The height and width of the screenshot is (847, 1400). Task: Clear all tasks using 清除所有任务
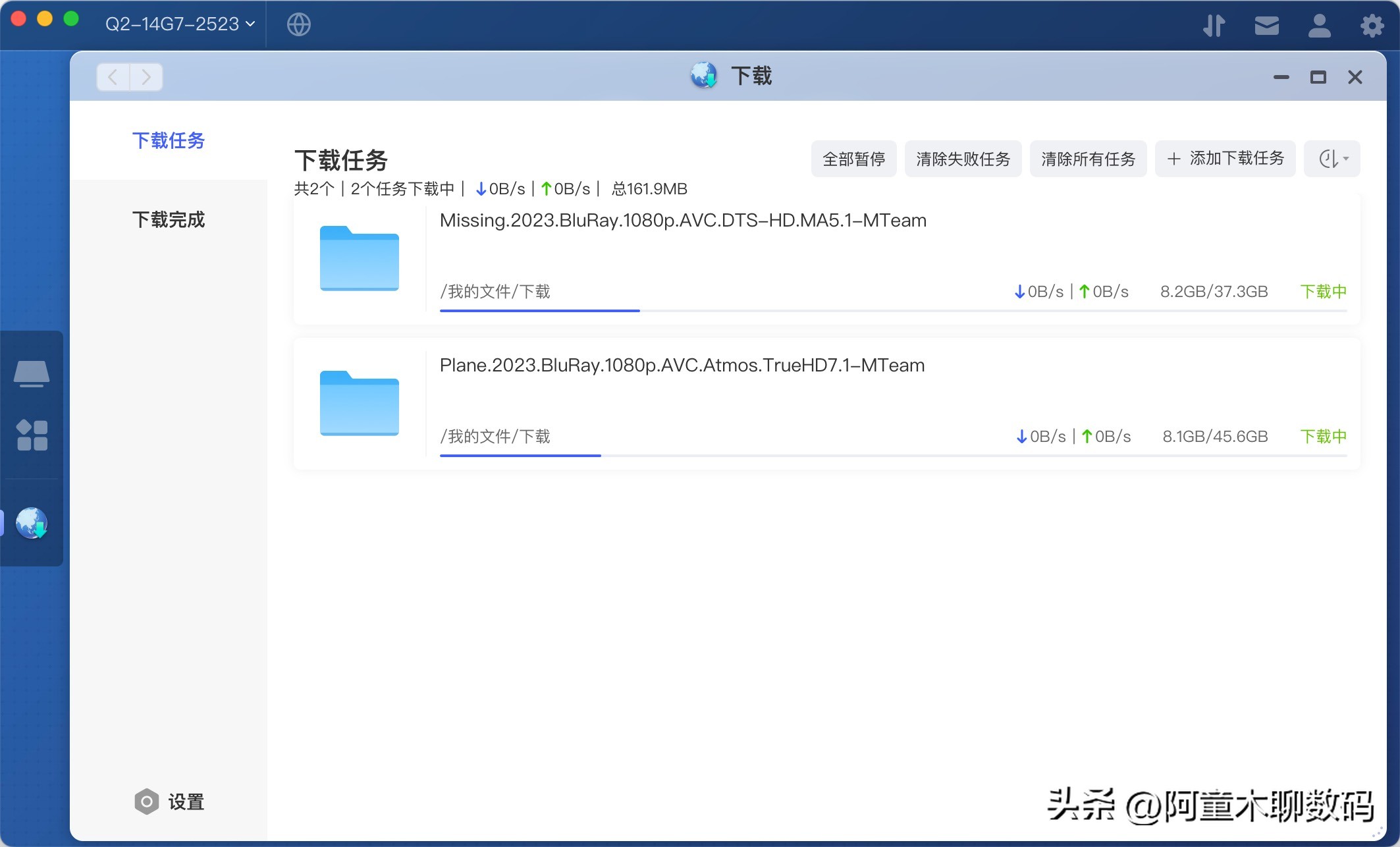tap(1088, 158)
